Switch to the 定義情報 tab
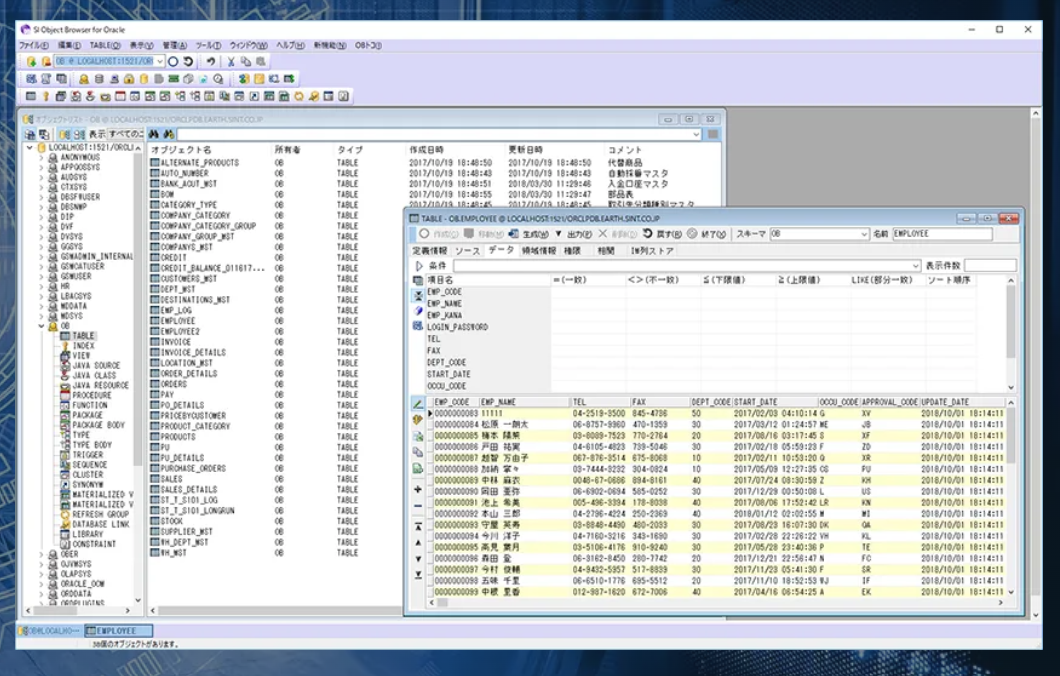 (430, 250)
